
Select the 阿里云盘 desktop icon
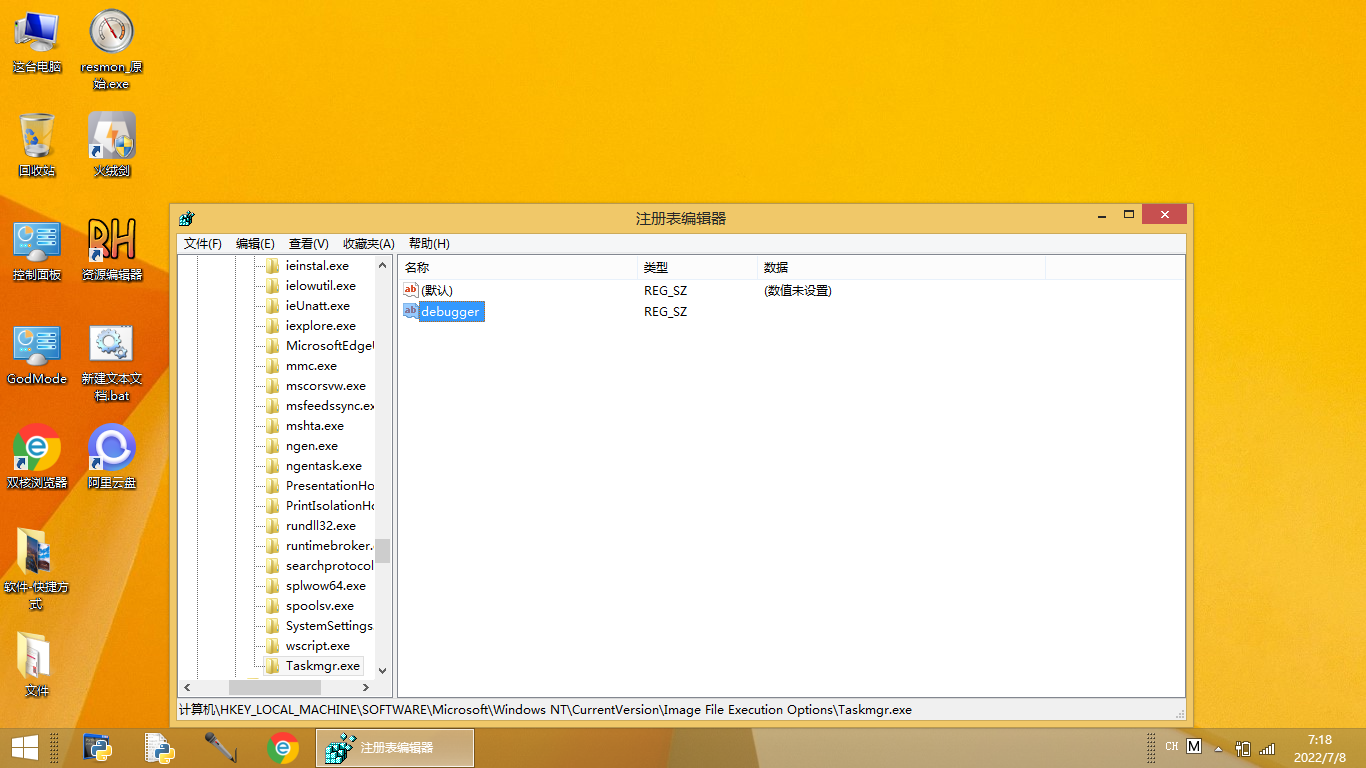pyautogui.click(x=112, y=458)
